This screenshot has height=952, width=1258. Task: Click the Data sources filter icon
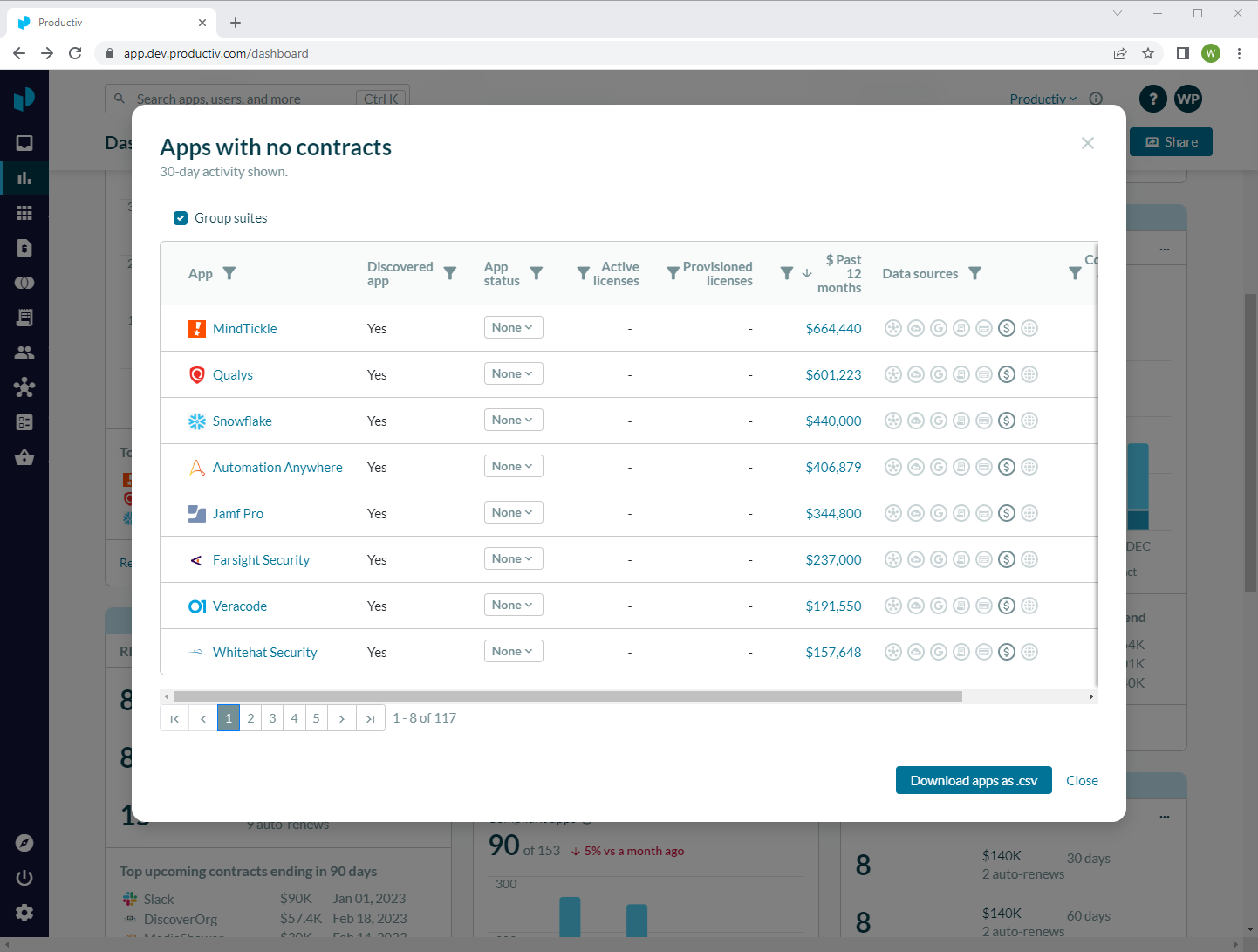pyautogui.click(x=975, y=274)
